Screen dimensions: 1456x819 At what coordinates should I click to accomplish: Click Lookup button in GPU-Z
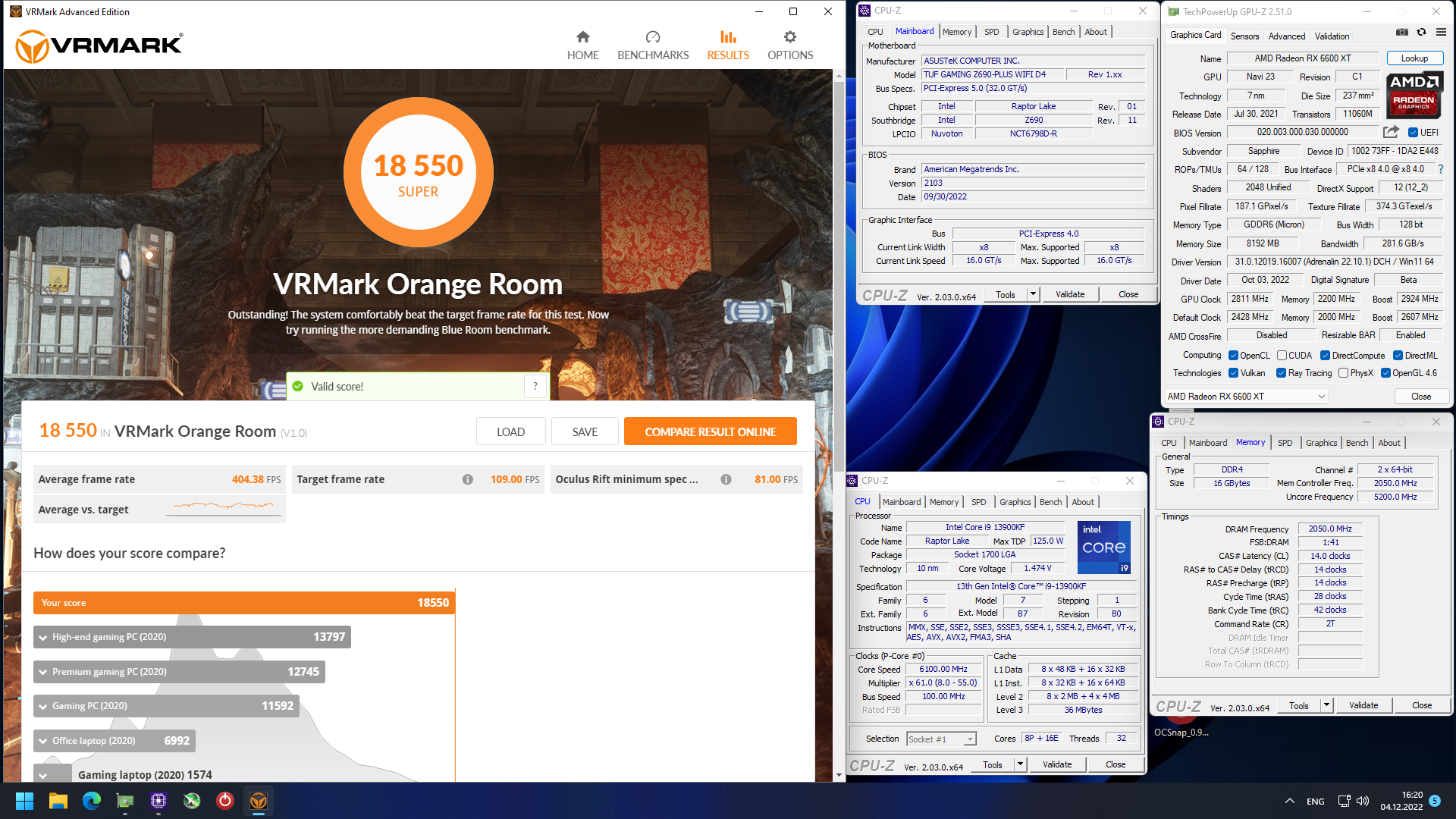(1414, 58)
